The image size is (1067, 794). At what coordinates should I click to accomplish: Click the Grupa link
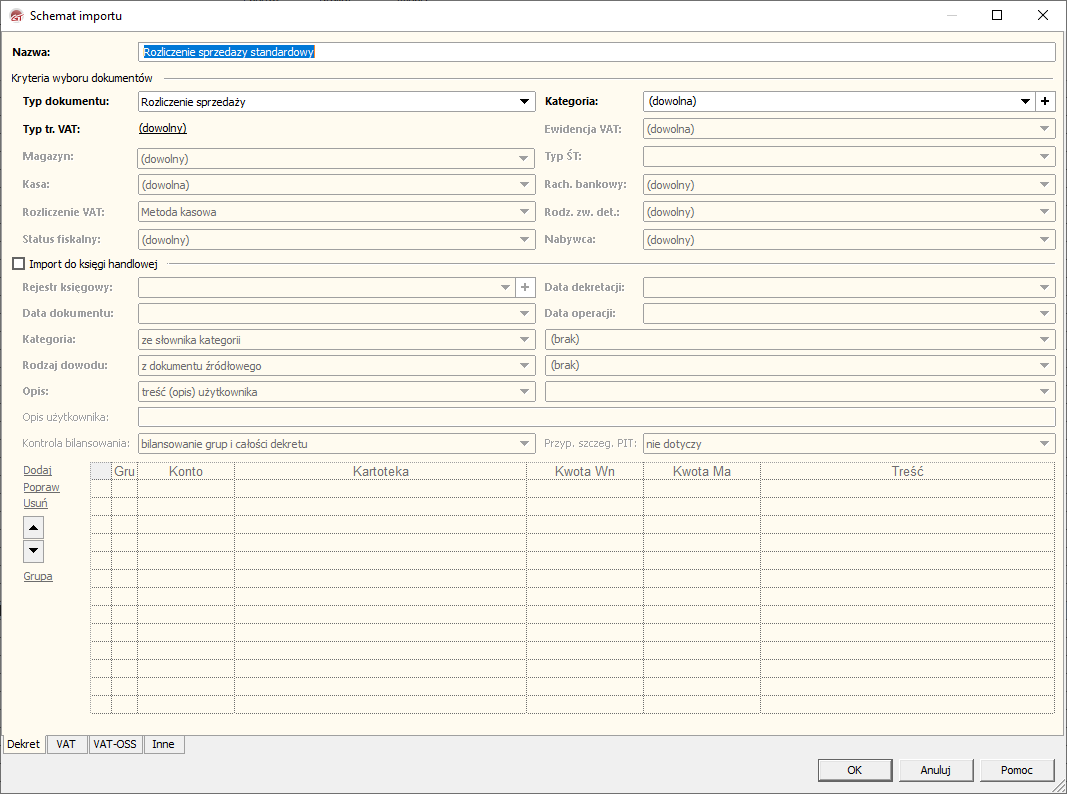coord(38,576)
